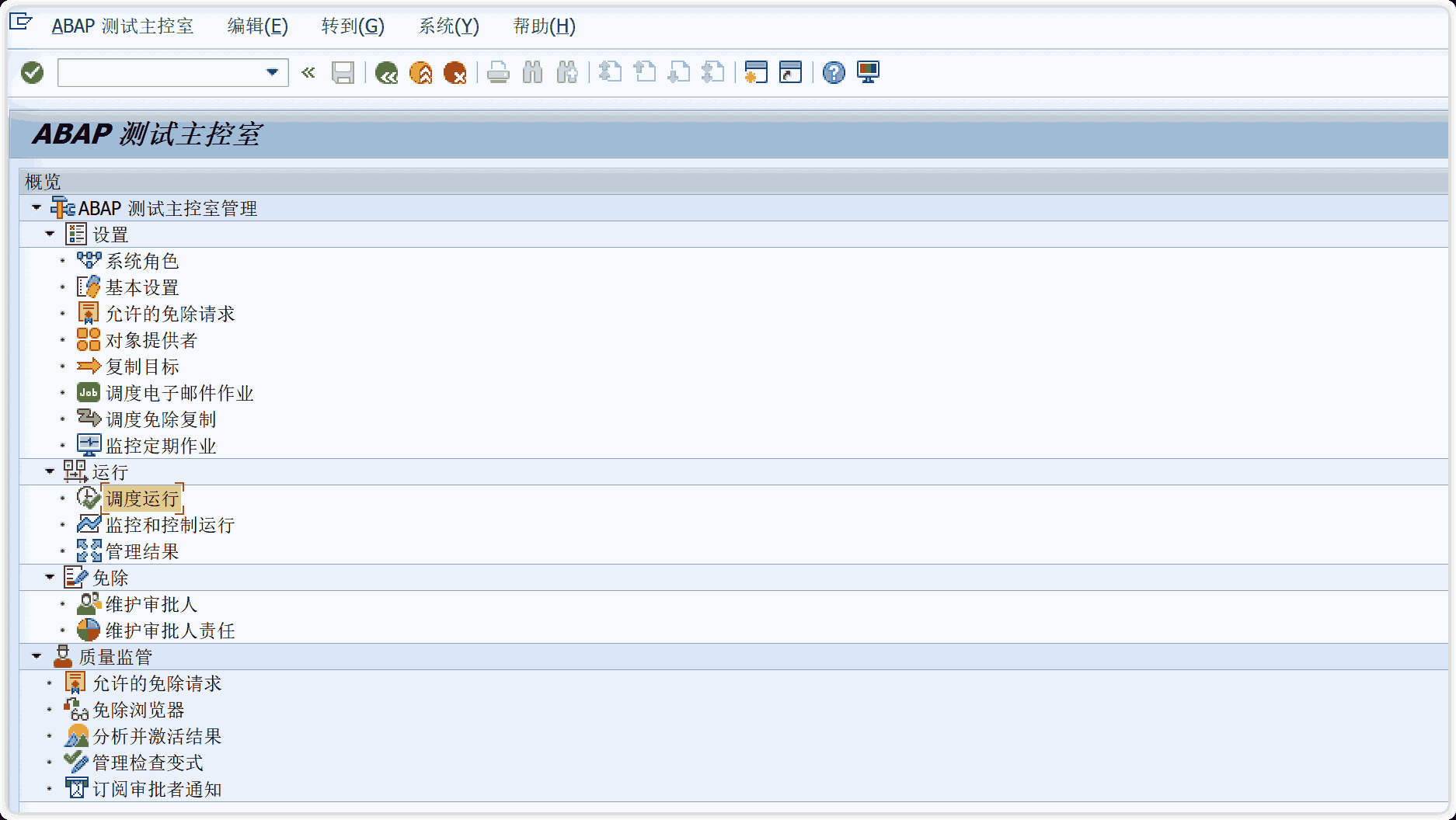Open the 免除浏览器 entry
The image size is (1456, 820).
click(x=138, y=710)
